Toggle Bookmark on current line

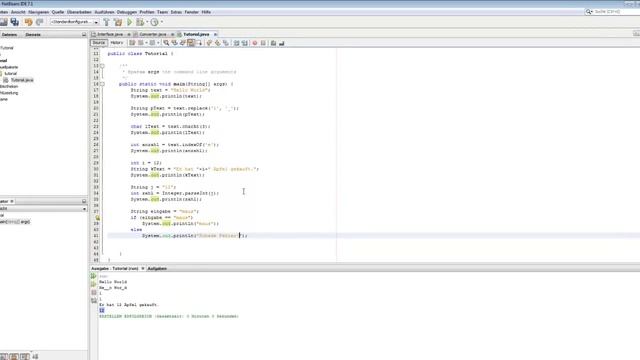[x=226, y=43]
